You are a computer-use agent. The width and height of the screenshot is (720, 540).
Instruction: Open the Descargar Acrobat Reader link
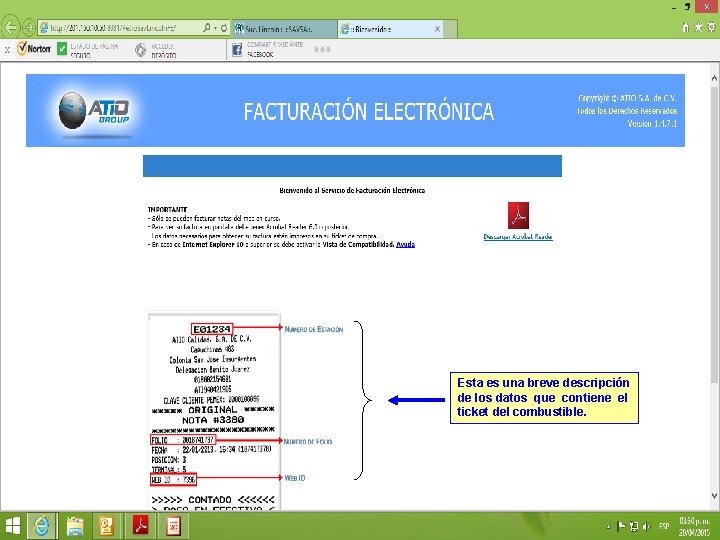518,237
